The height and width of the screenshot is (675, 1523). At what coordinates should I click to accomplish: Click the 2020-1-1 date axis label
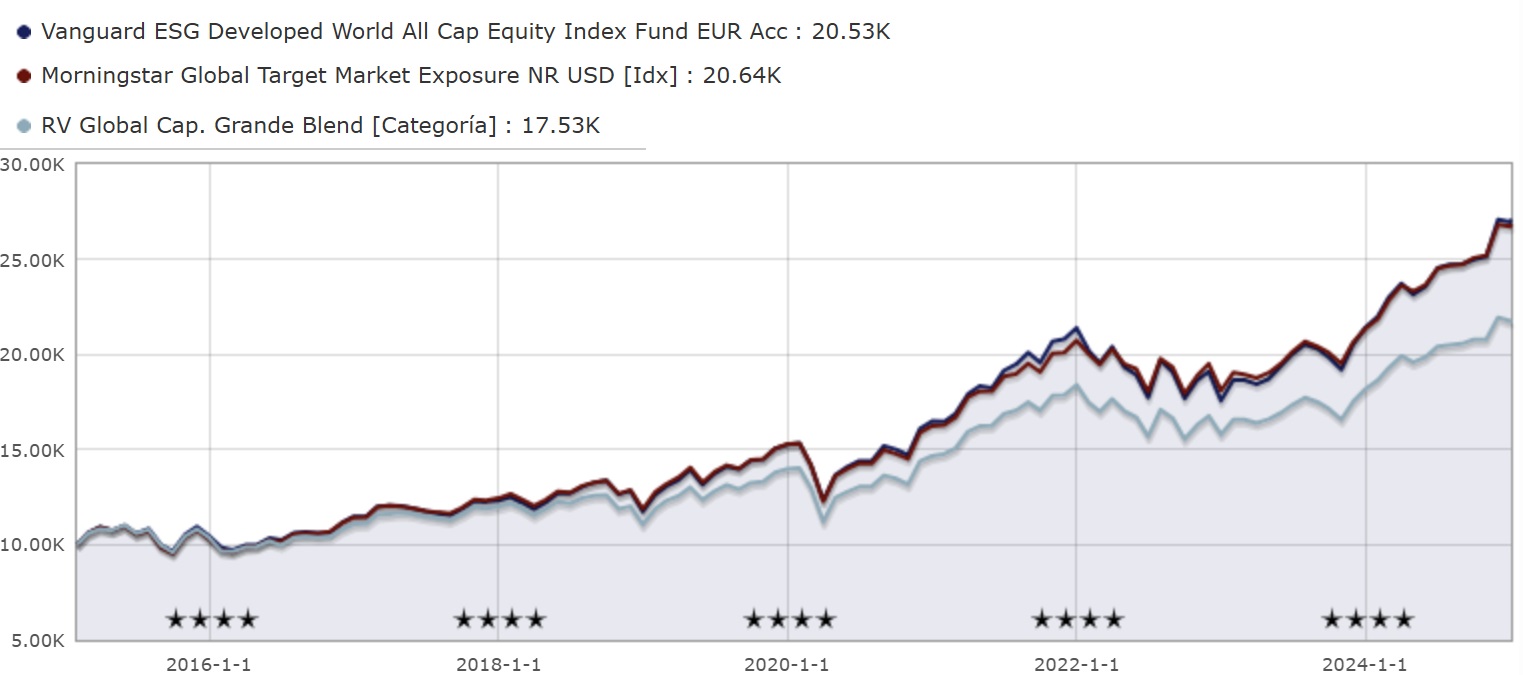pyautogui.click(x=787, y=665)
